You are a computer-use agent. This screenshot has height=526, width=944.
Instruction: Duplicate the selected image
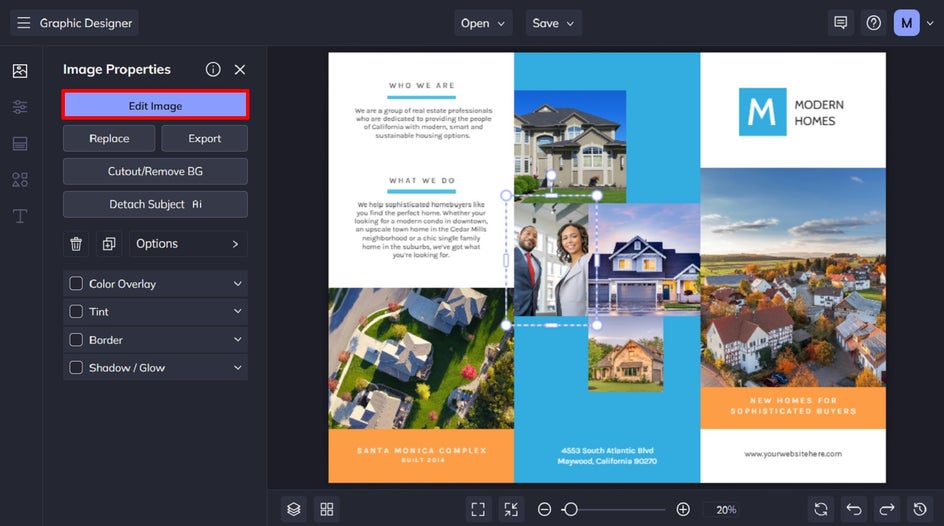tap(109, 244)
